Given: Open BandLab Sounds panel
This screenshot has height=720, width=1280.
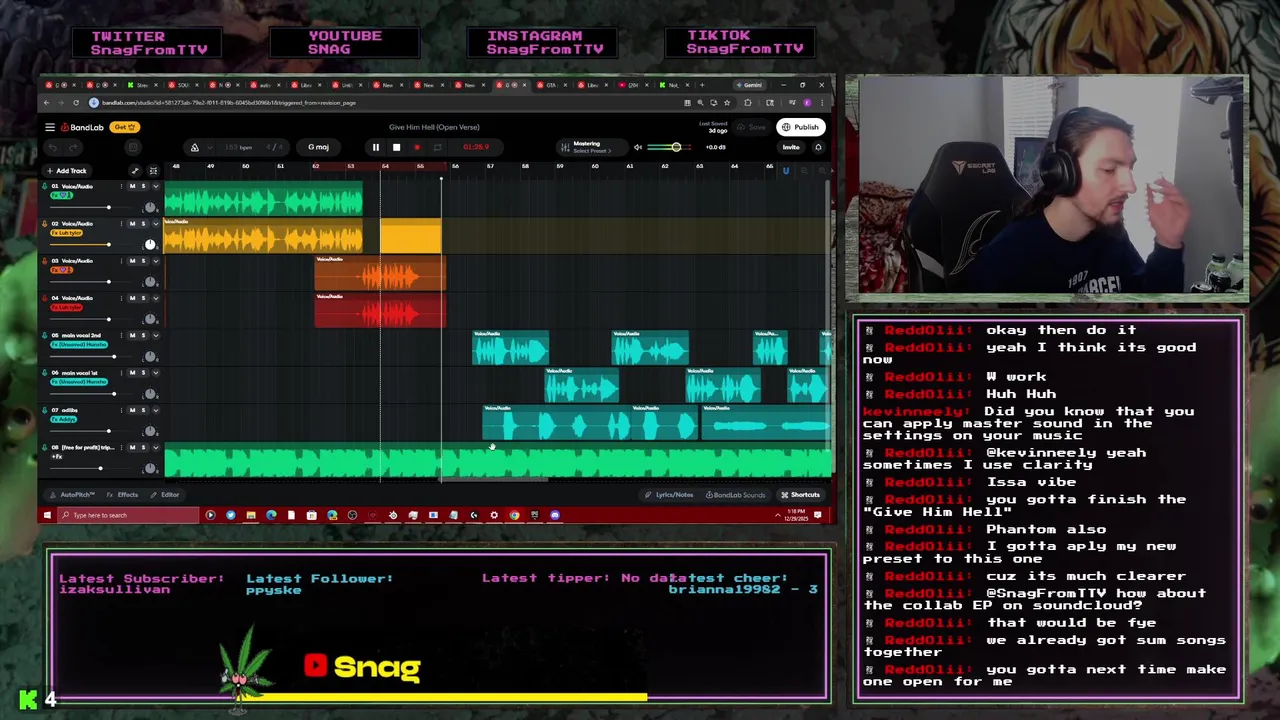Looking at the screenshot, I should [x=736, y=495].
